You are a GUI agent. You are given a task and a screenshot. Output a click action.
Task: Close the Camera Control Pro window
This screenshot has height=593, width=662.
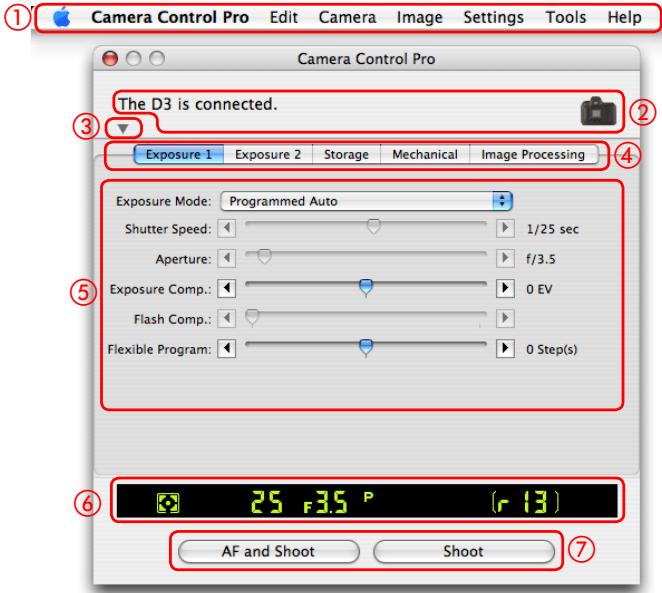pyautogui.click(x=110, y=58)
